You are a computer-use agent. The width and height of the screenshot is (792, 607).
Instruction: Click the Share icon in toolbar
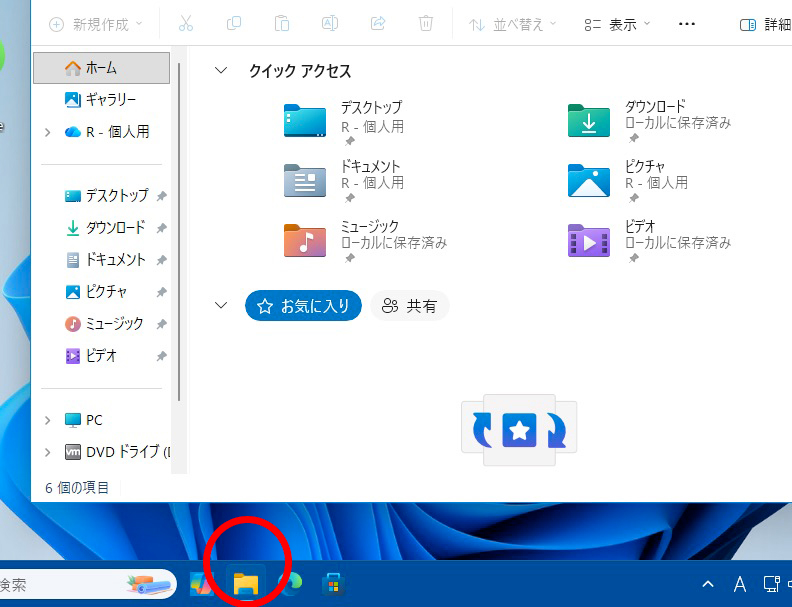point(378,24)
